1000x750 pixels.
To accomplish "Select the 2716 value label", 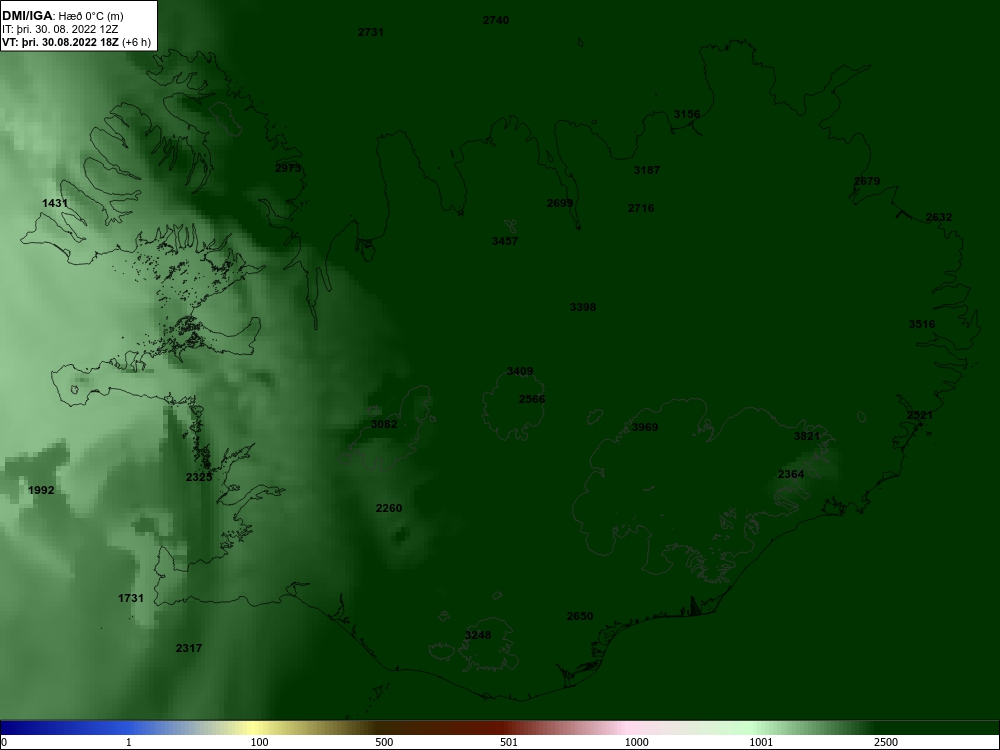I will (x=641, y=208).
